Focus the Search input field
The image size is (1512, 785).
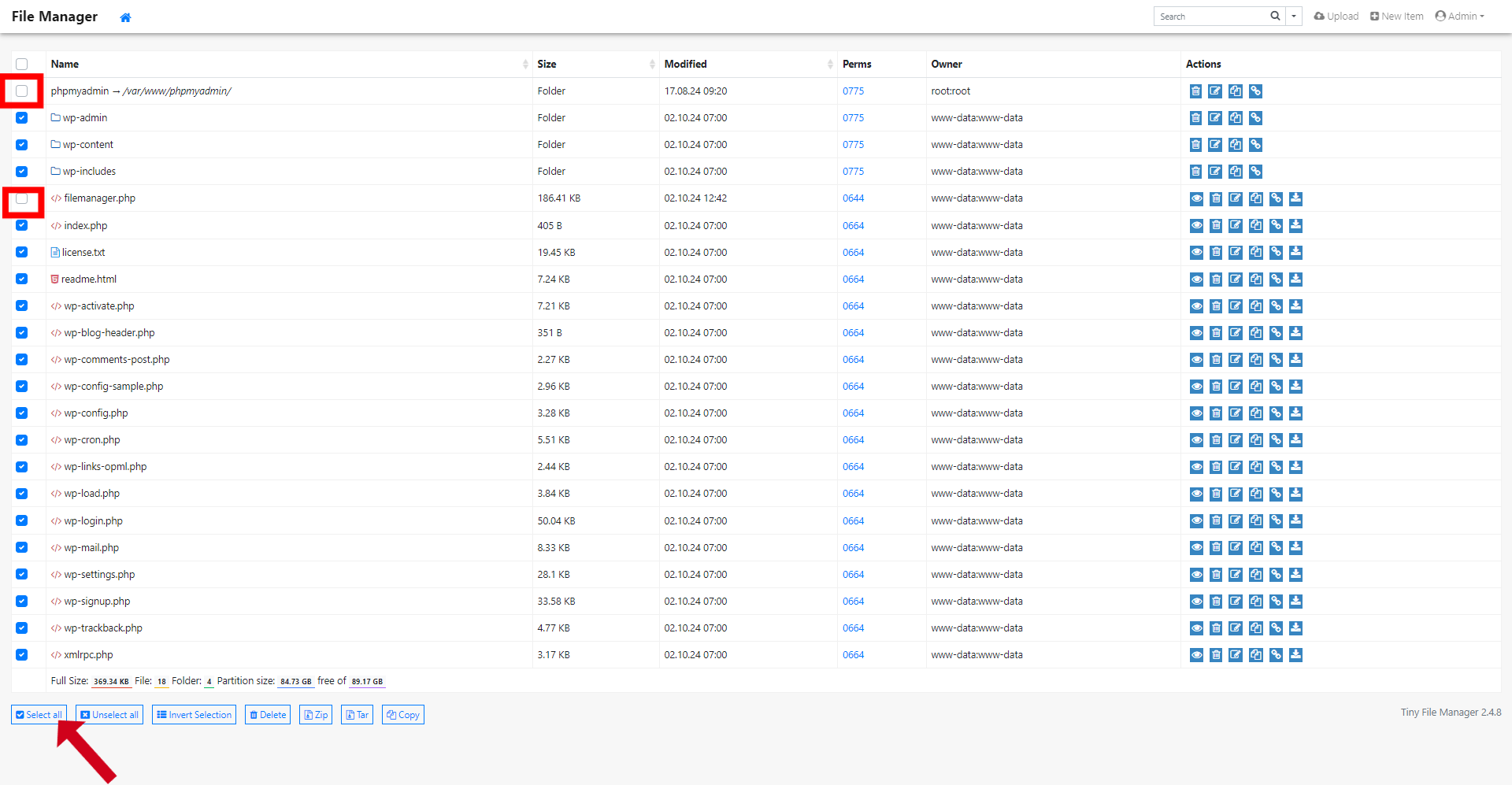point(1210,17)
